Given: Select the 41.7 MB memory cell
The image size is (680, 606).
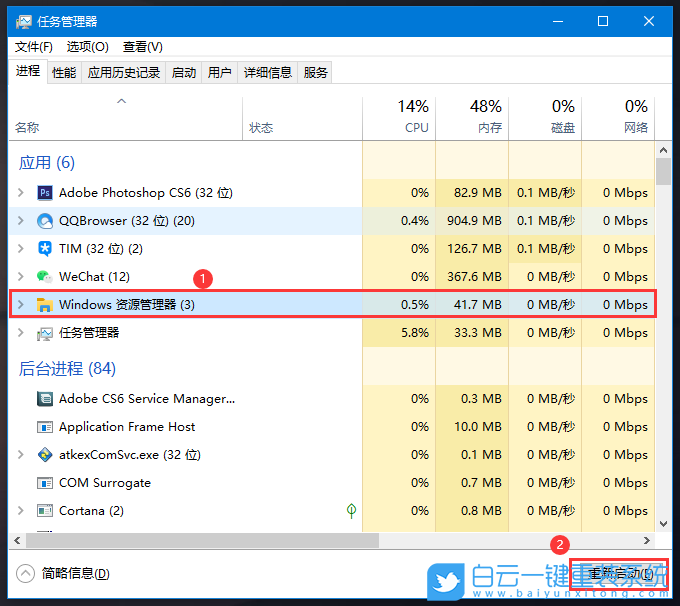Looking at the screenshot, I should coord(472,305).
